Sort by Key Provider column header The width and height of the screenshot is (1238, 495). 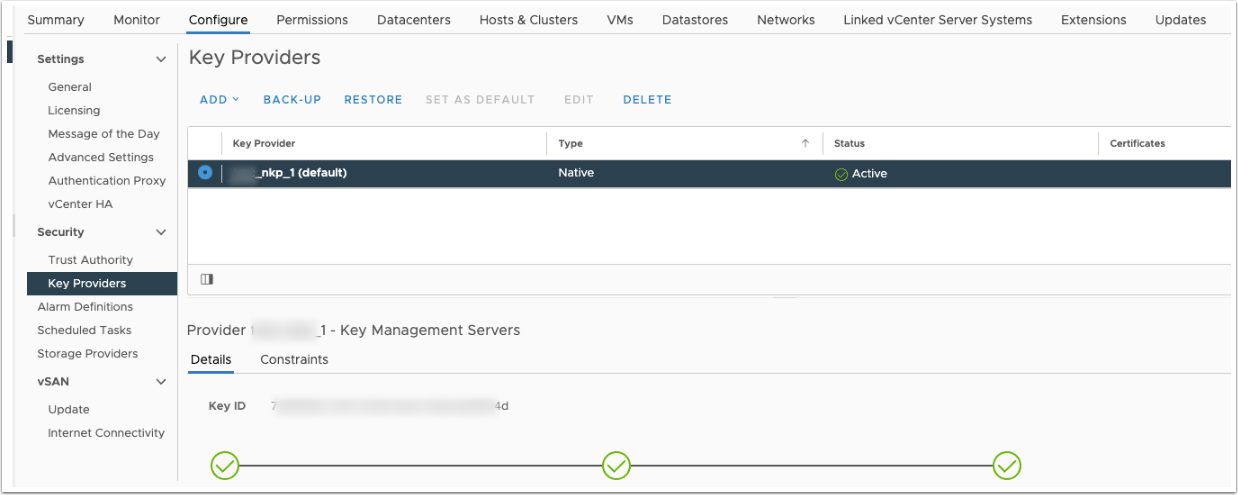coord(264,144)
